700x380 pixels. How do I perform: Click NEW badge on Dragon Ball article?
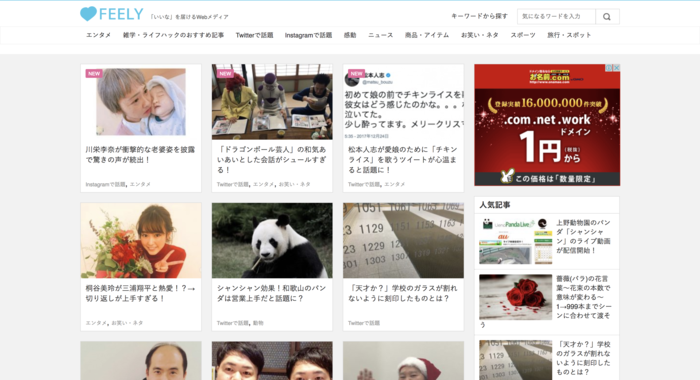point(225,74)
